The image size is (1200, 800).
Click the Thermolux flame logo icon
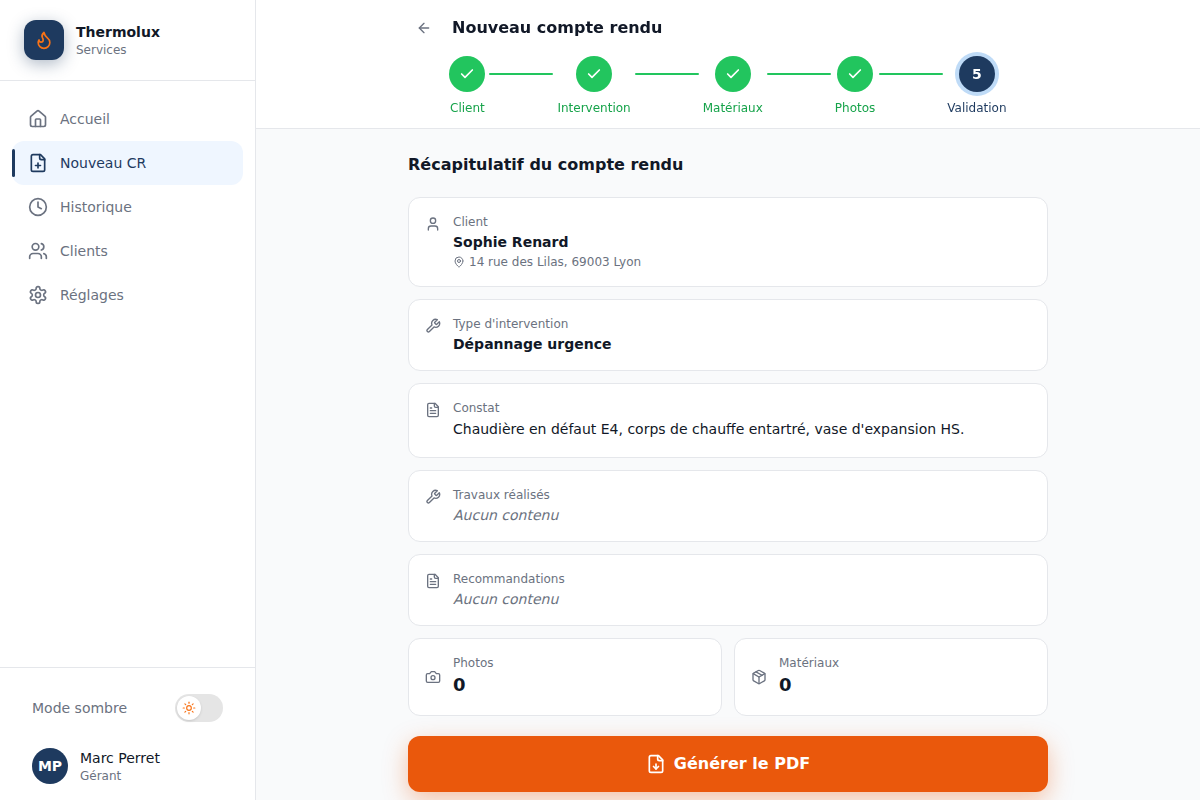pyautogui.click(x=44, y=40)
